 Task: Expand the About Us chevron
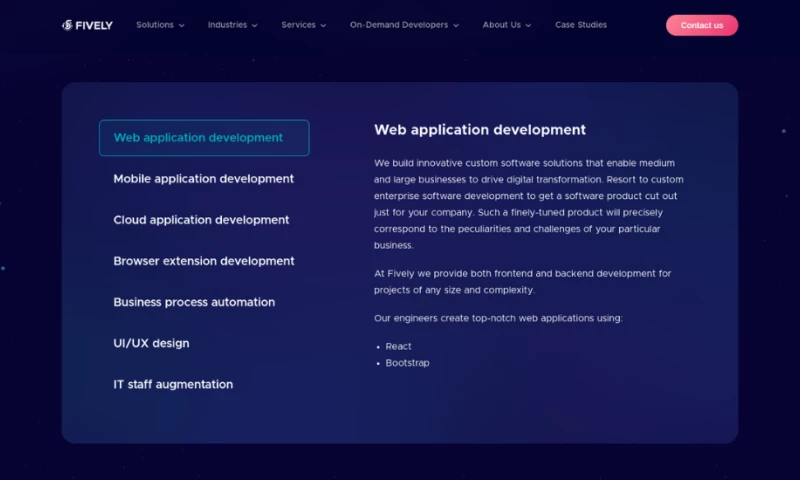[x=528, y=26]
